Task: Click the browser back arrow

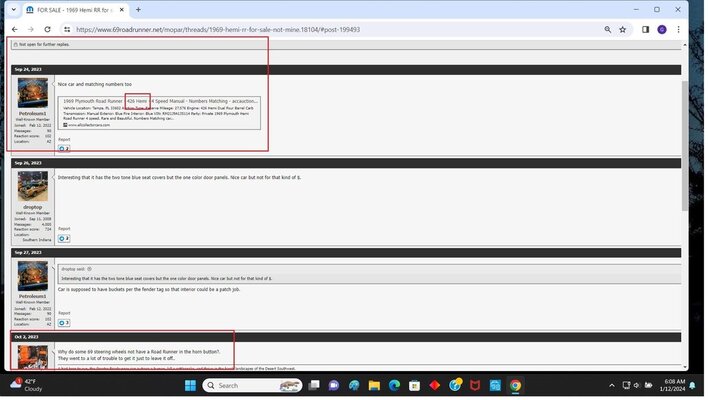Action: pyautogui.click(x=14, y=30)
